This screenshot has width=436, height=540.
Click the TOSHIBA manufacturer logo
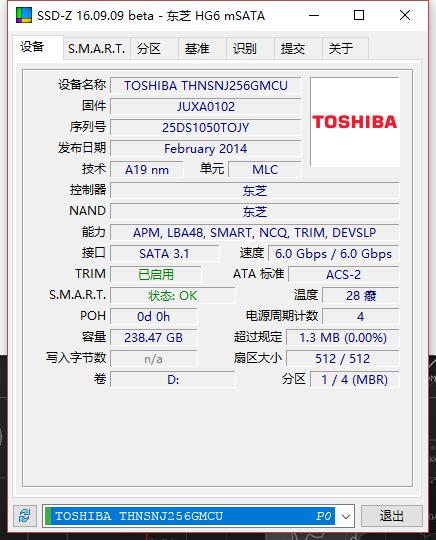(355, 122)
